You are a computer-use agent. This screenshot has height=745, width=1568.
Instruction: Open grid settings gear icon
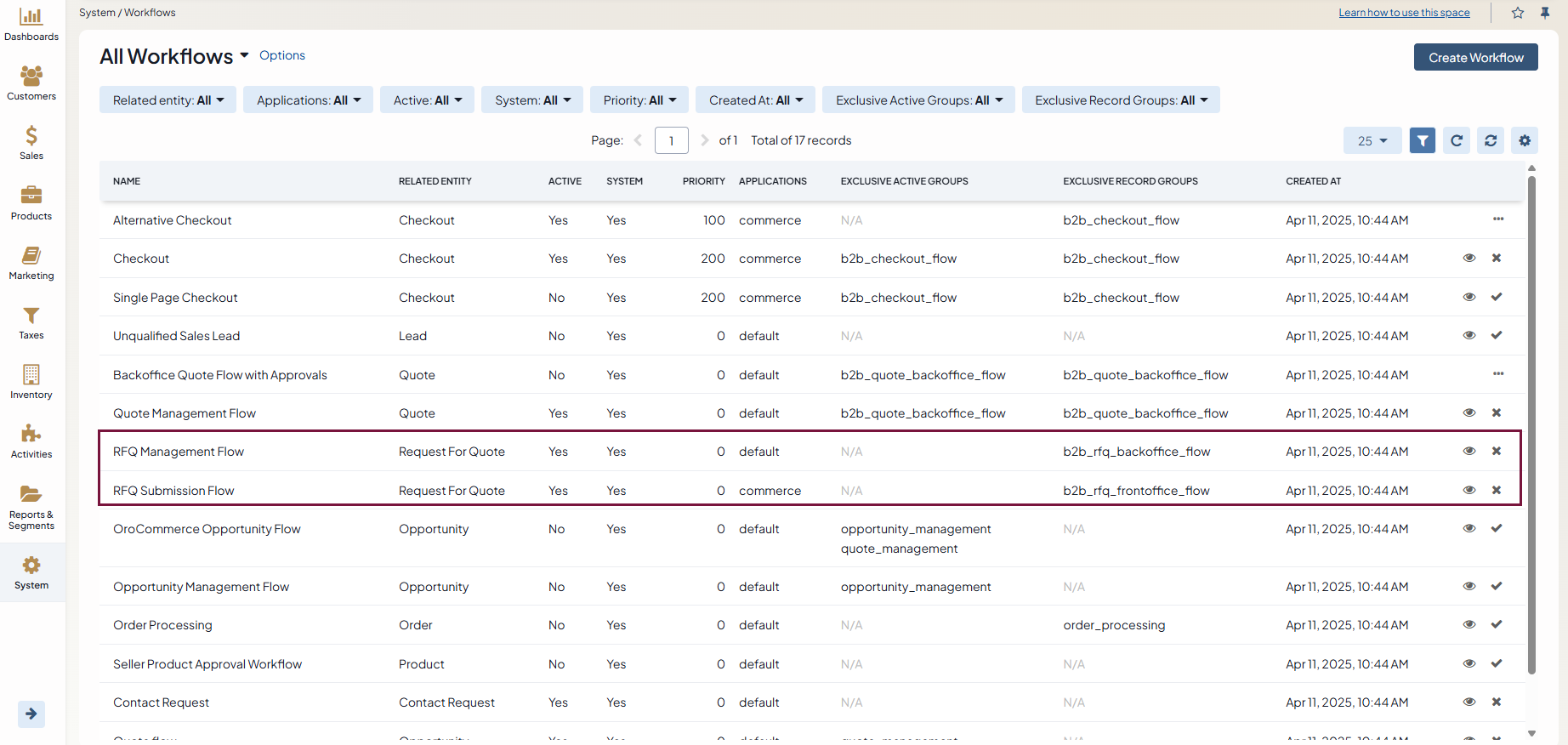click(1525, 140)
